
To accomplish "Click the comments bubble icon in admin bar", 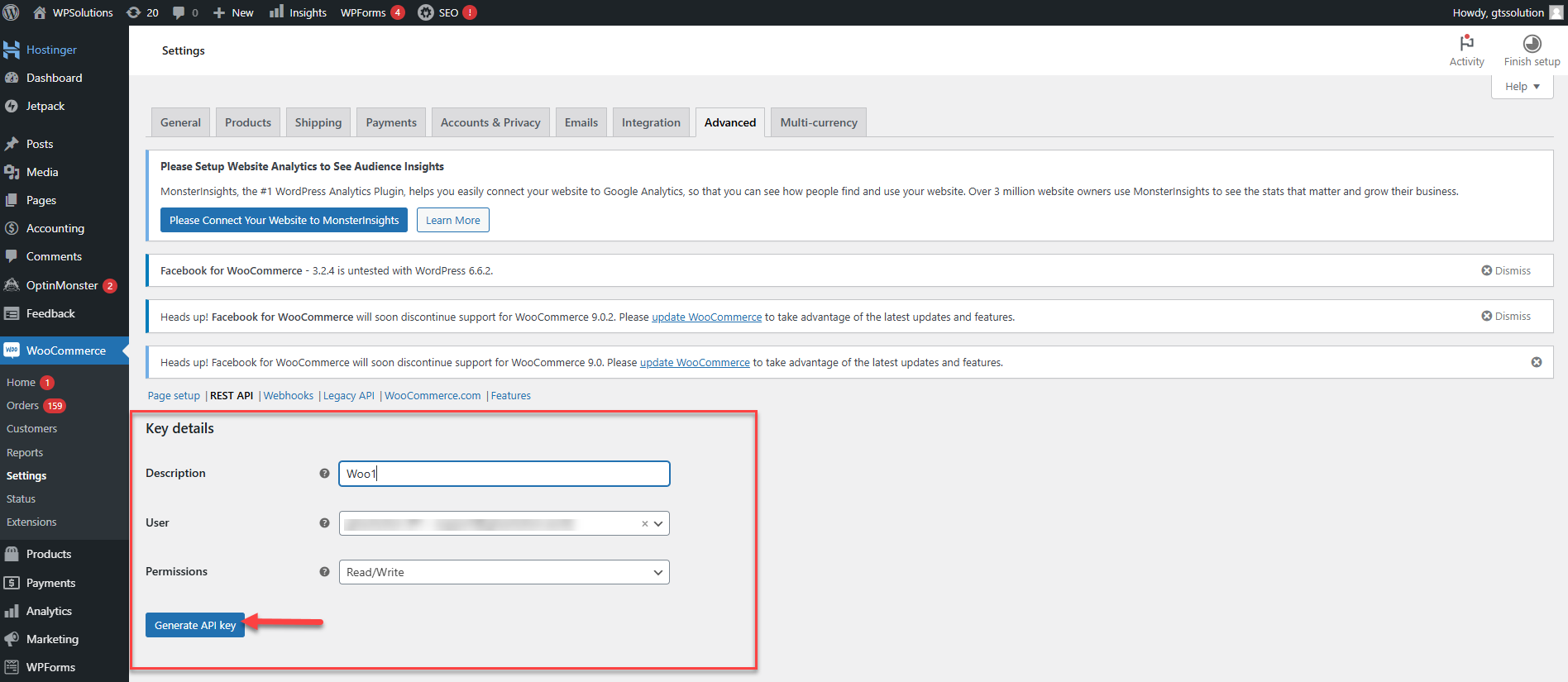I will tap(184, 12).
